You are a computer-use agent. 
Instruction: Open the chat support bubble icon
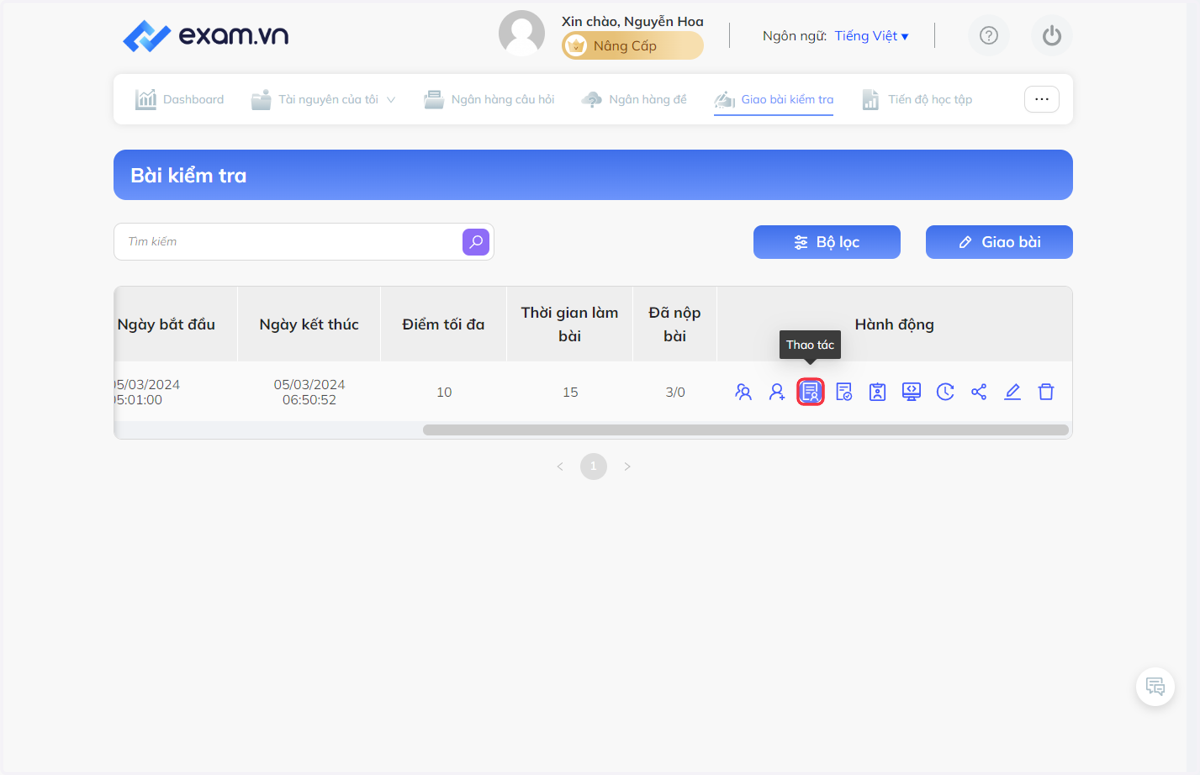[1156, 687]
